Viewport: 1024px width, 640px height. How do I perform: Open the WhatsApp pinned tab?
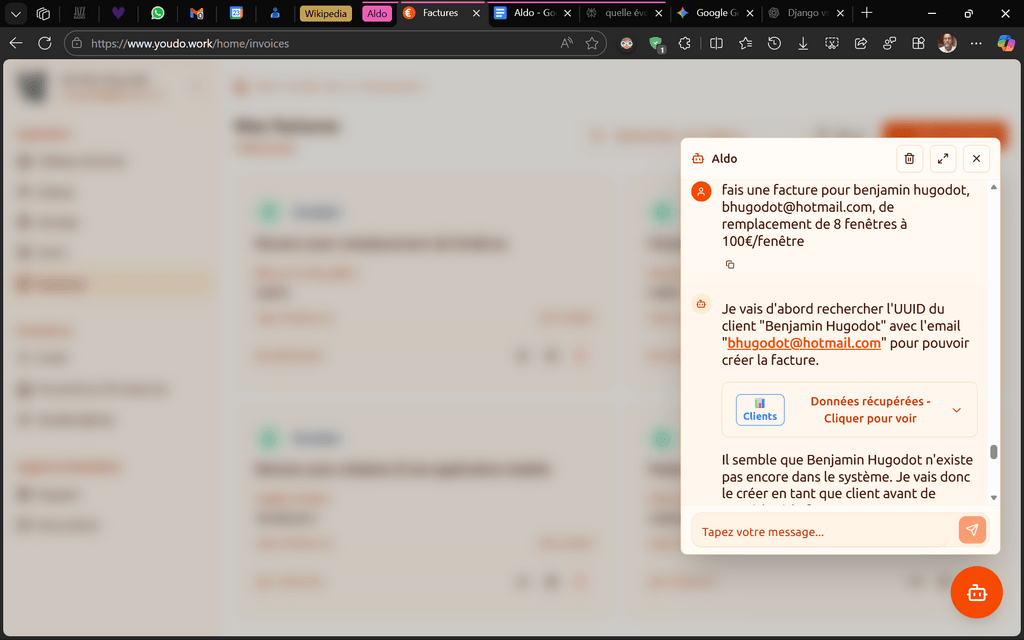157,14
